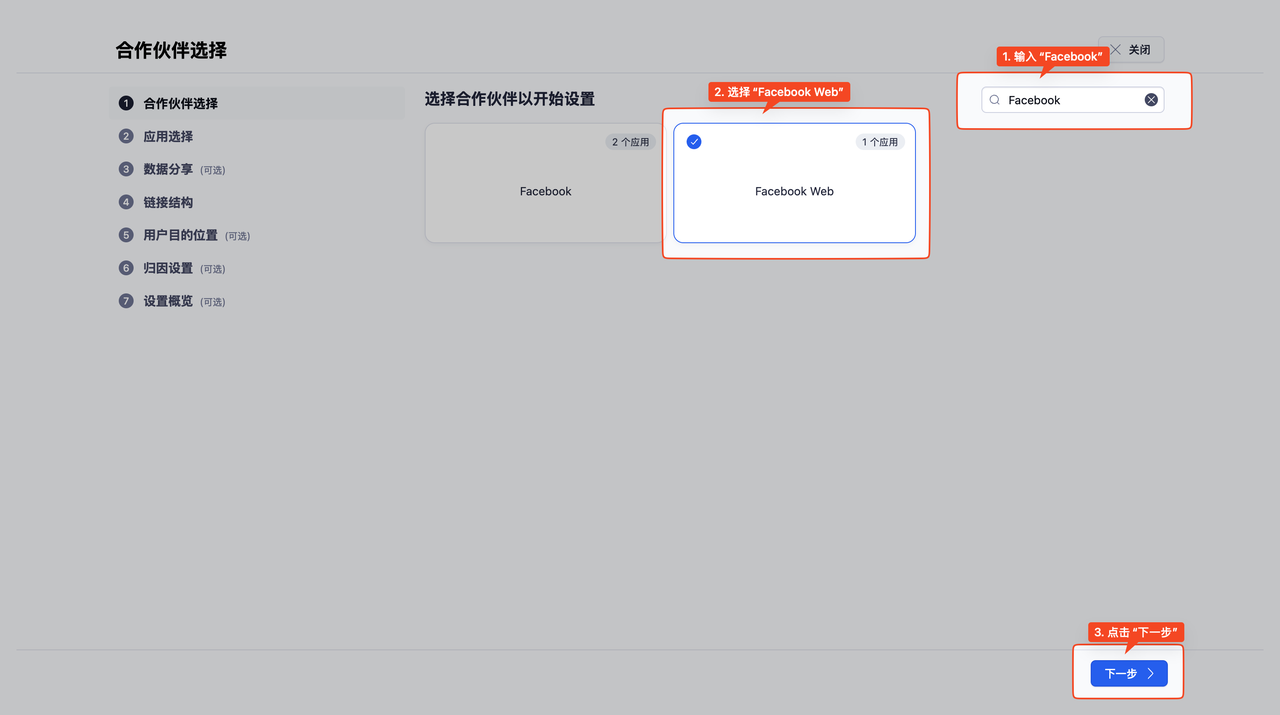Image resolution: width=1280 pixels, height=715 pixels.
Task: Click the step 7 "设置概览" numbered circle
Action: pyautogui.click(x=125, y=301)
